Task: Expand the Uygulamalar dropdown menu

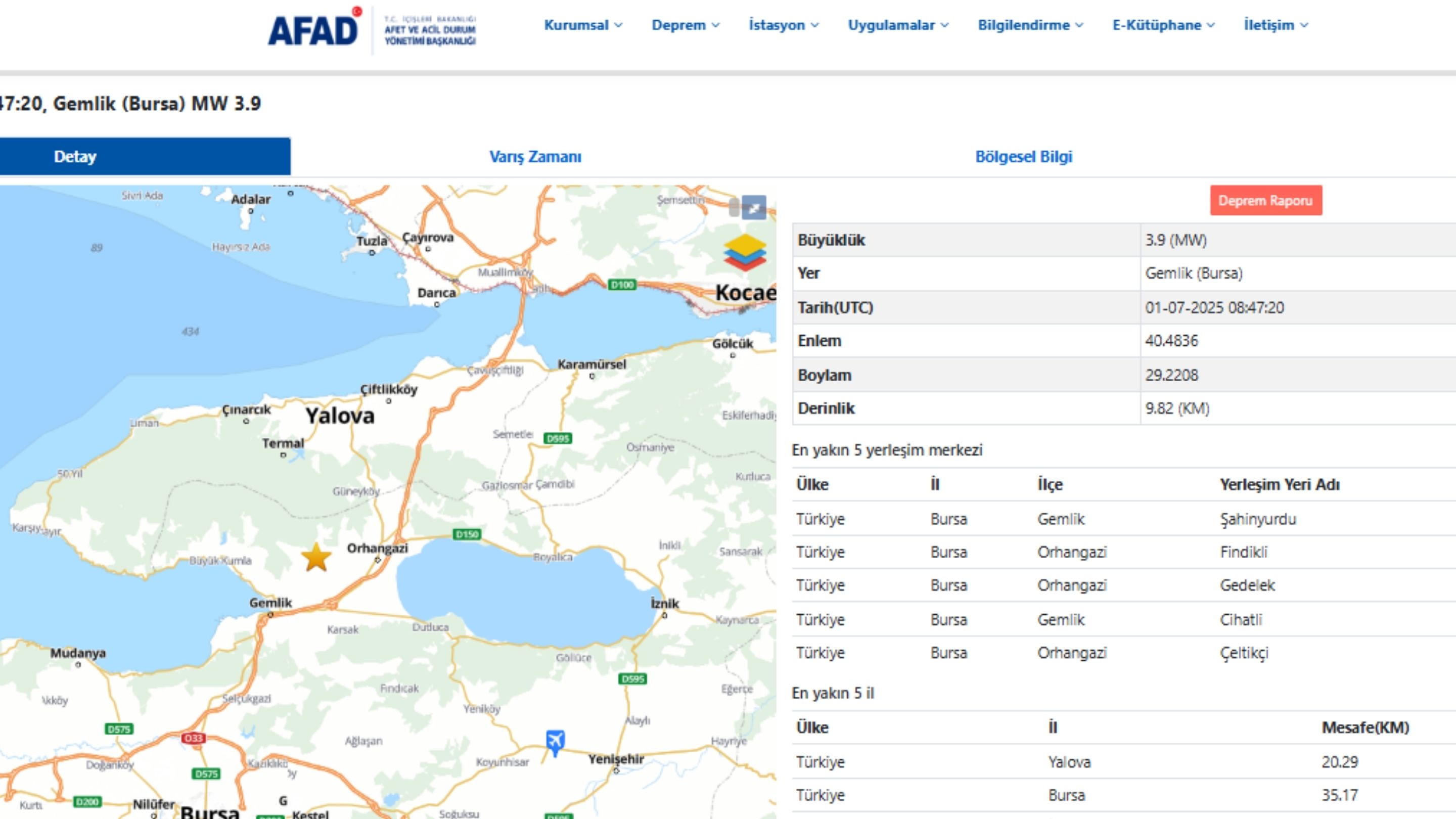Action: (x=898, y=25)
